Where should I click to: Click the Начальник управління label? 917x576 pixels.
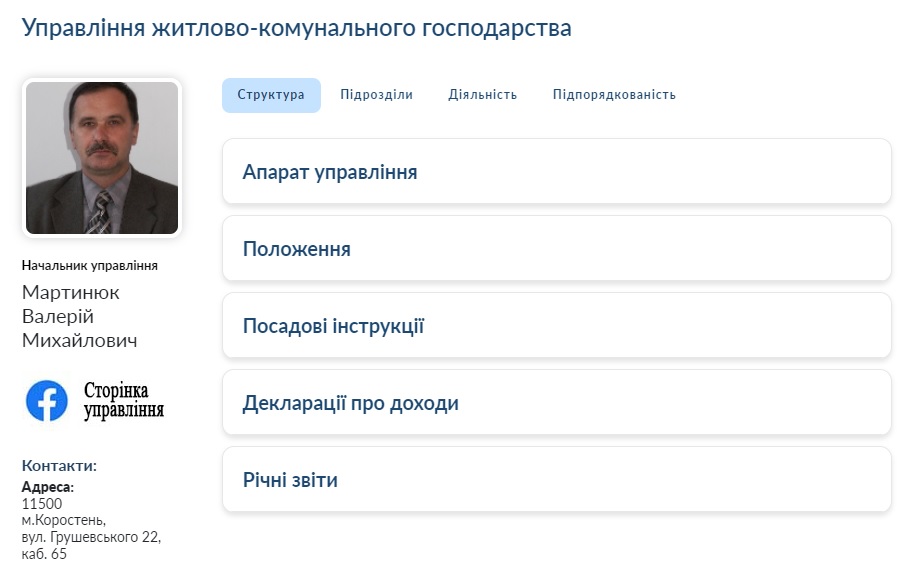coord(89,265)
